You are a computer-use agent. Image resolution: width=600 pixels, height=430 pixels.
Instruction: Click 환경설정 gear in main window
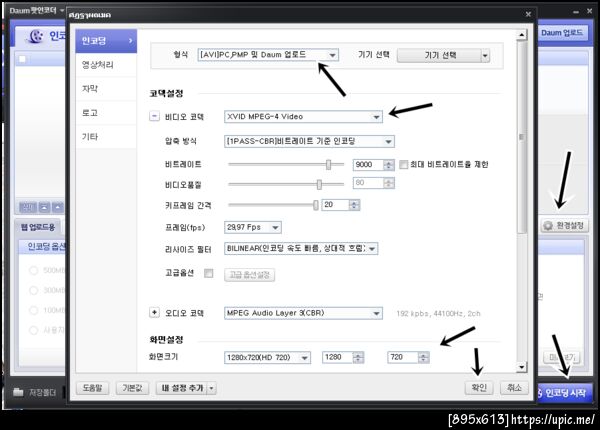[564, 226]
